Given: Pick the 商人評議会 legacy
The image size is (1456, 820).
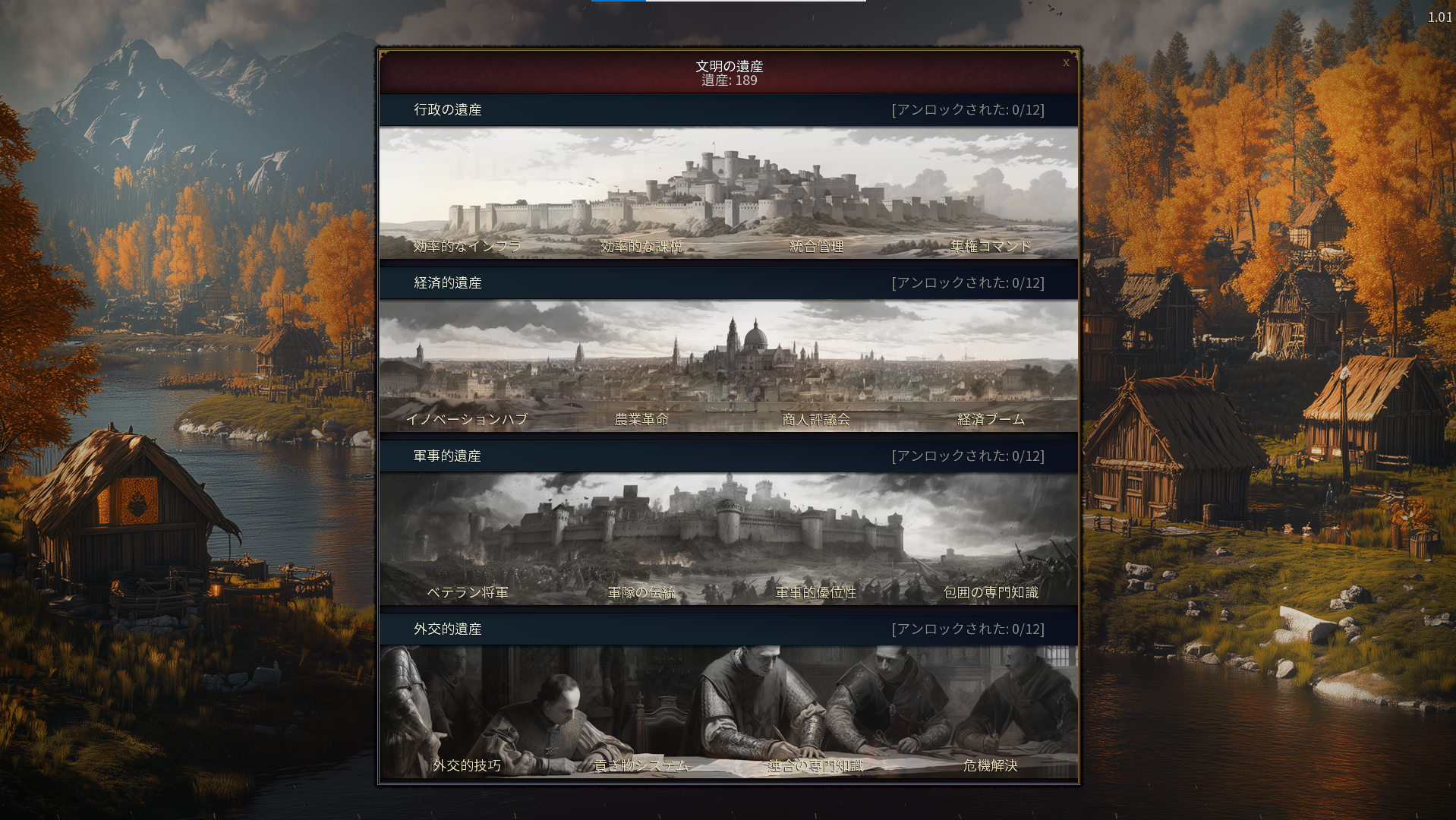Looking at the screenshot, I should point(816,419).
